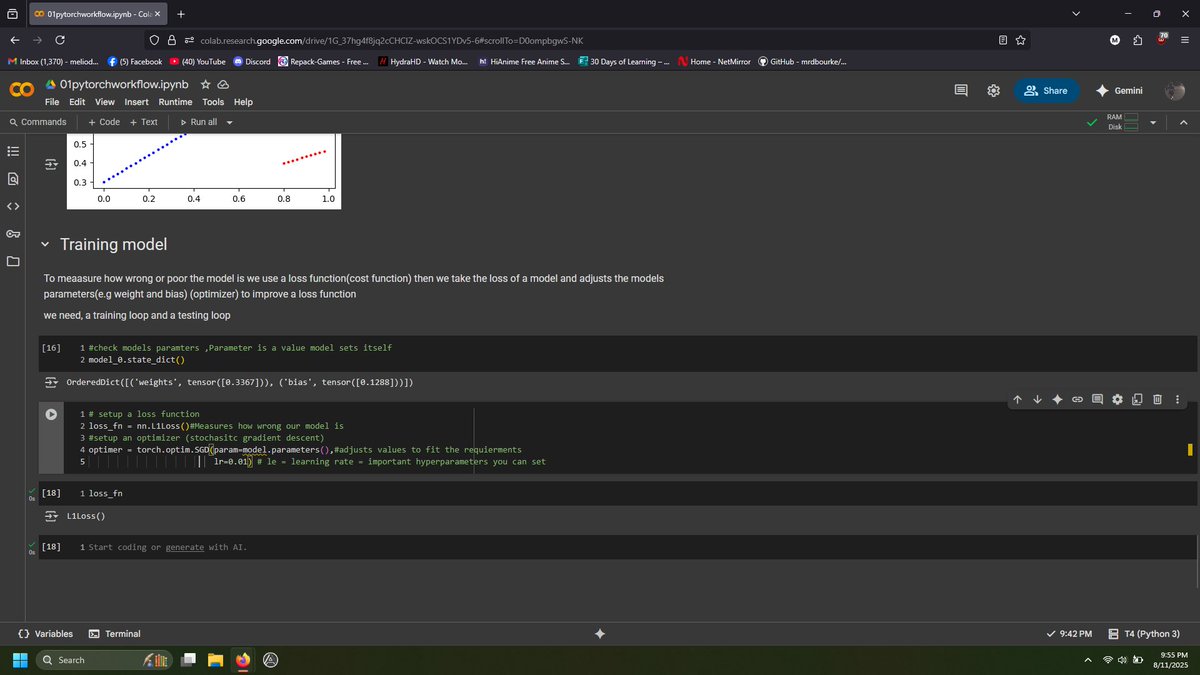Bookmark this page with the star icon
Screen dimensions: 1200x675
(1021, 40)
